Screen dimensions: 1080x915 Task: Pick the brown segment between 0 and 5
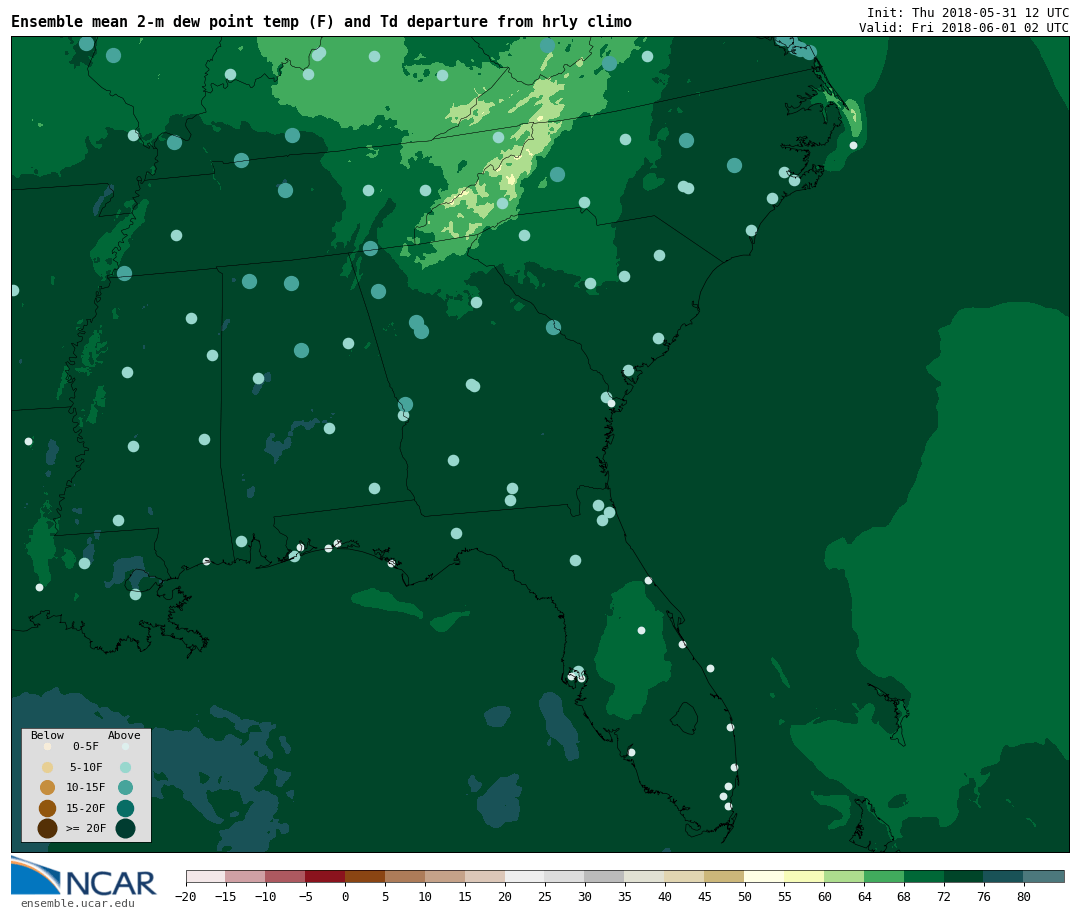366,876
